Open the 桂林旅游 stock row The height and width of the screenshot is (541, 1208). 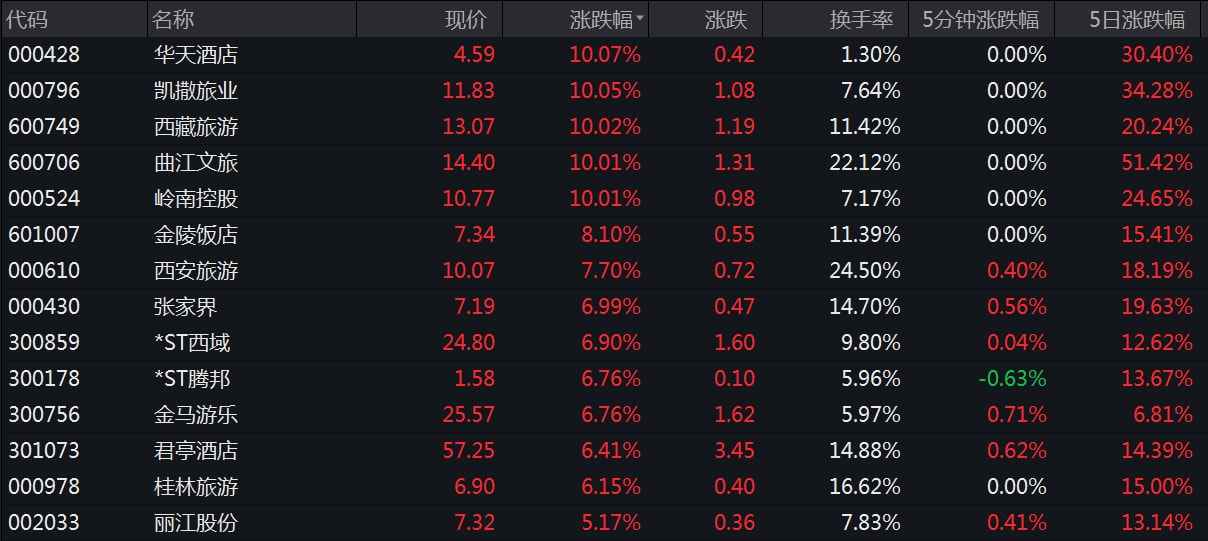tap(604, 487)
